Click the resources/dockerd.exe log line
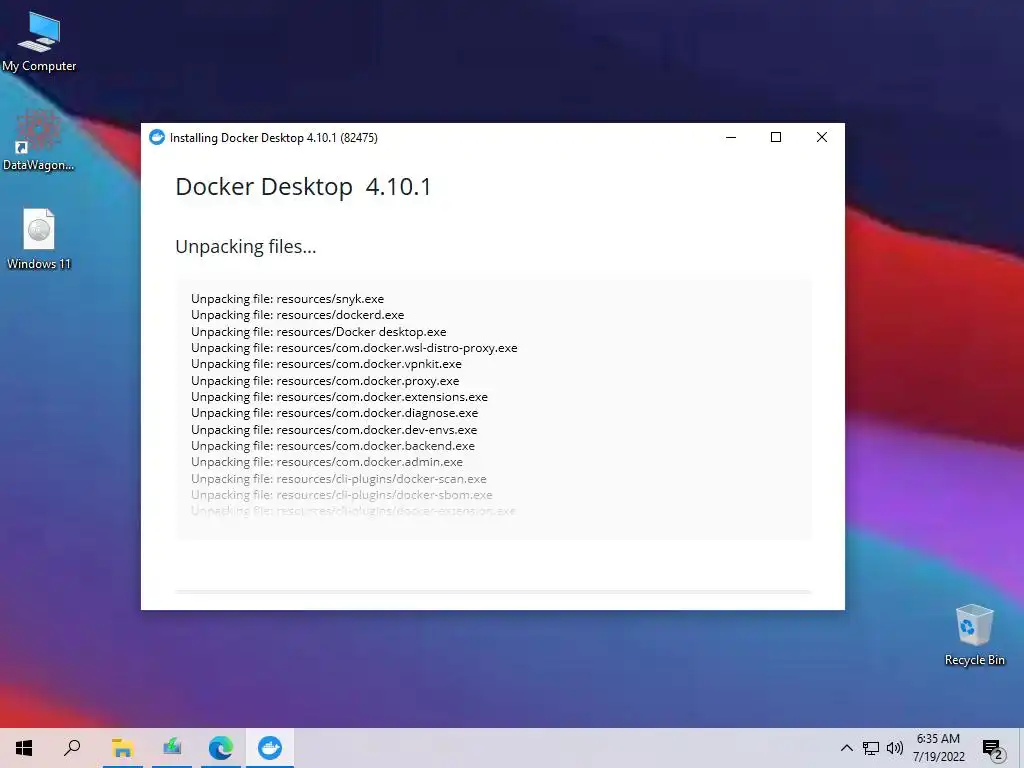The image size is (1024, 768). (x=298, y=315)
